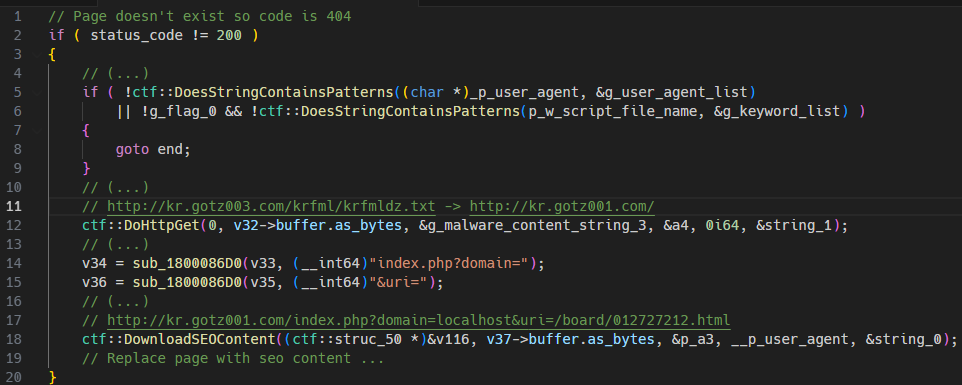Viewport: 962px width, 385px height.
Task: Select line number 20 in the gutter
Action: 13,378
